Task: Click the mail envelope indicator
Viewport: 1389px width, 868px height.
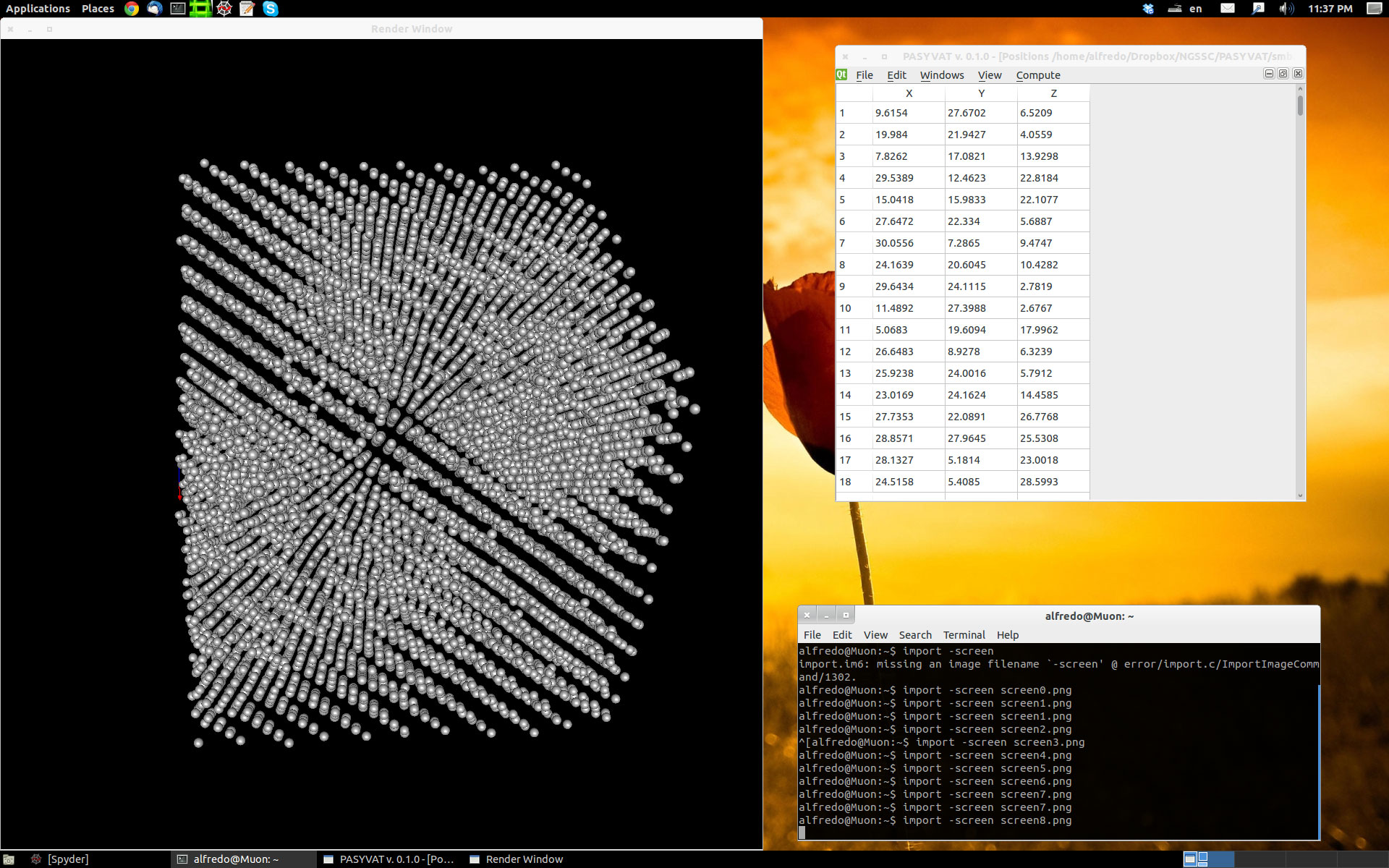Action: coord(1228,9)
